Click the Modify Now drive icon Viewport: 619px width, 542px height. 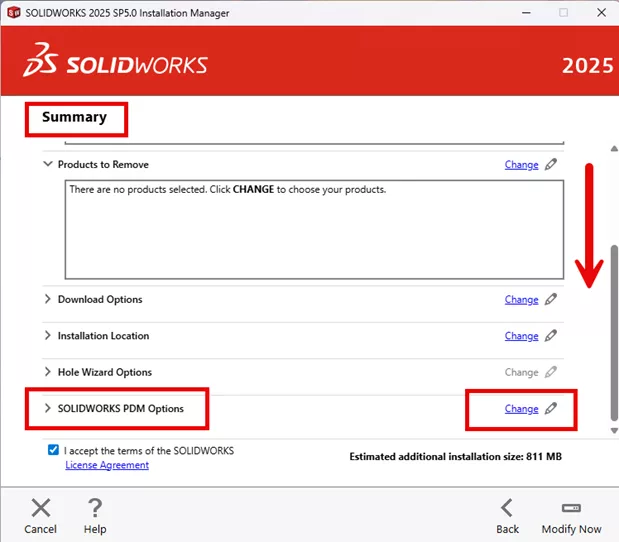571,508
